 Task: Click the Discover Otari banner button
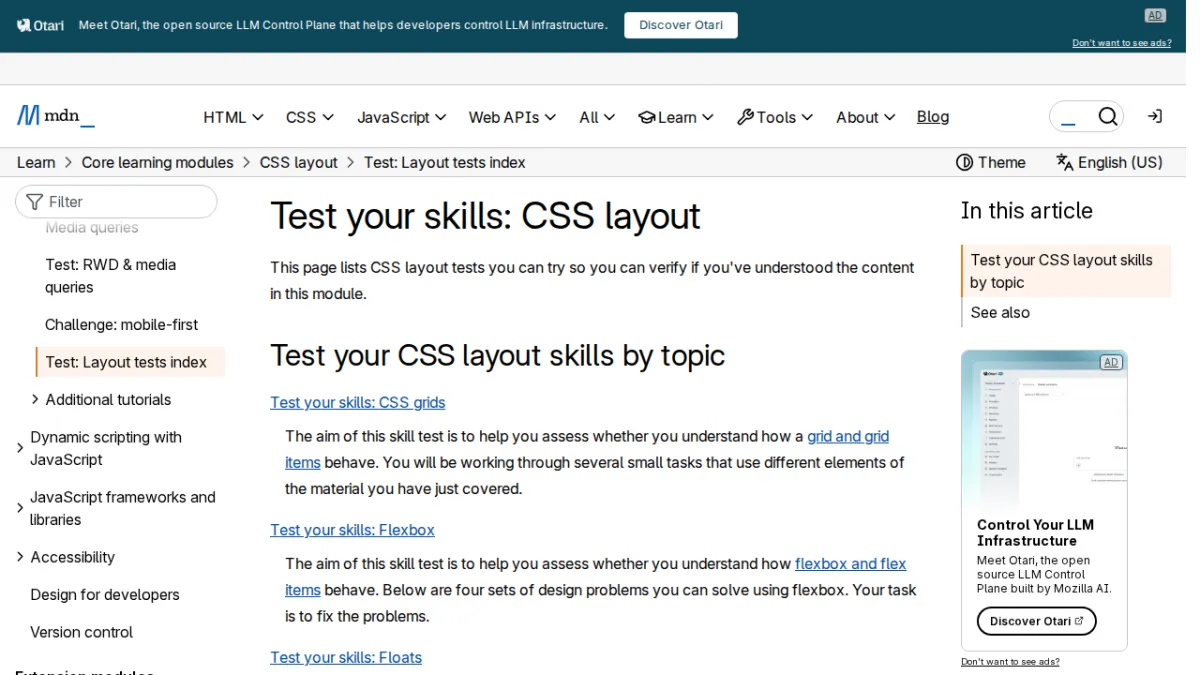681,25
